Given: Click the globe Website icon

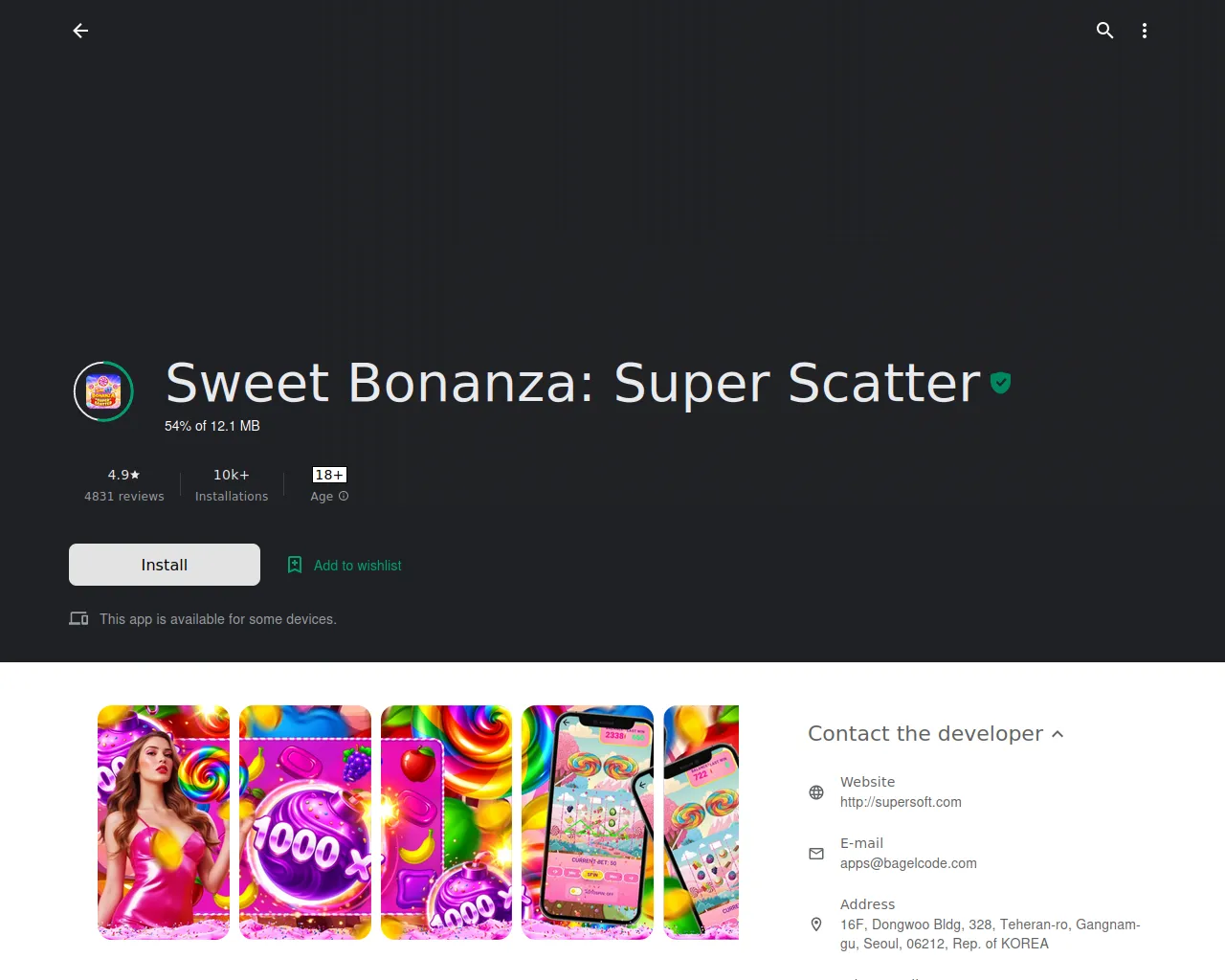Looking at the screenshot, I should 816,792.
